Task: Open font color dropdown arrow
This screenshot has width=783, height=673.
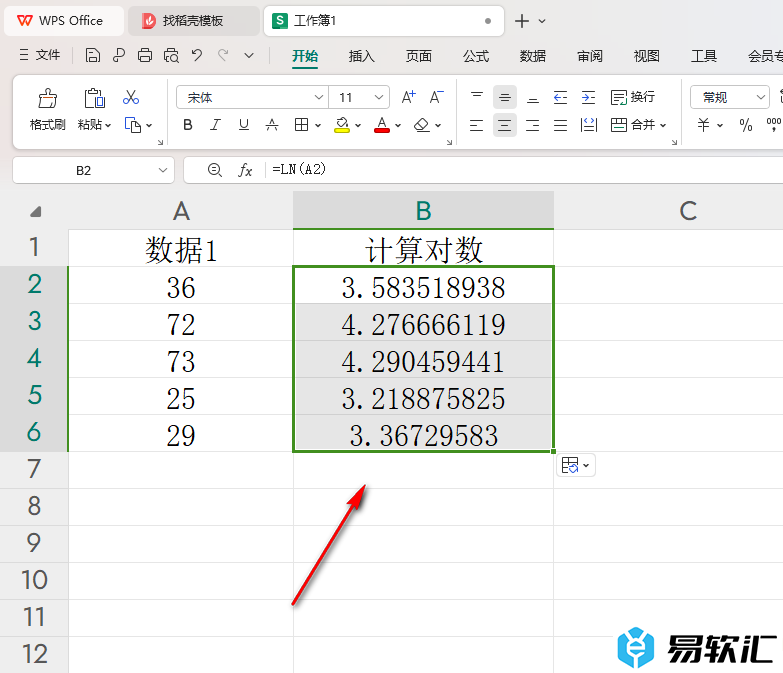Action: tap(398, 125)
